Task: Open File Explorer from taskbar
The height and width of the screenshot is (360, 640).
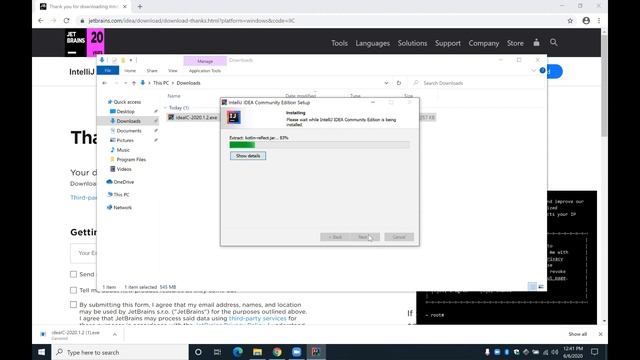Action: pos(257,352)
